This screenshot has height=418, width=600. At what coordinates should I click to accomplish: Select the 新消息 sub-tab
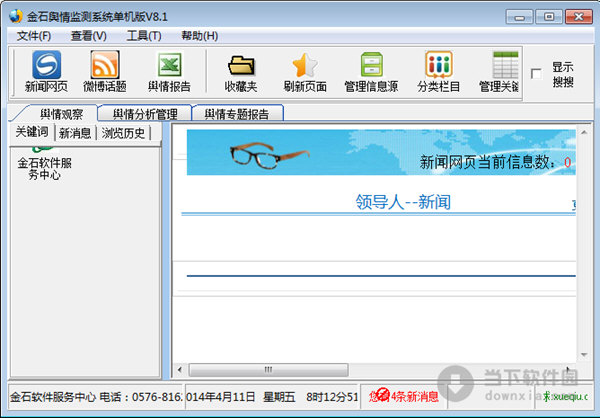[75, 133]
